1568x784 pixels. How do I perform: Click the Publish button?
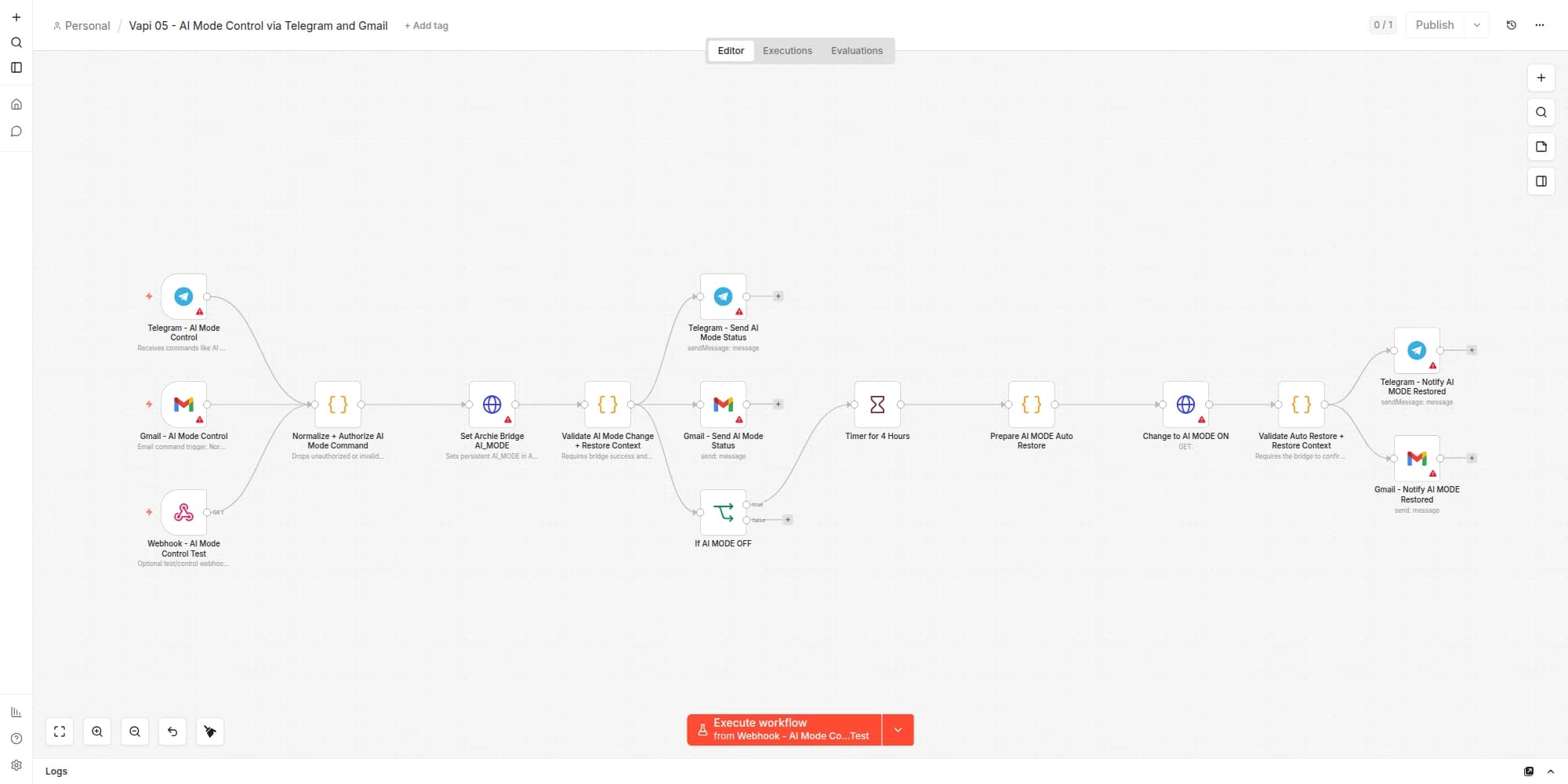click(1435, 25)
